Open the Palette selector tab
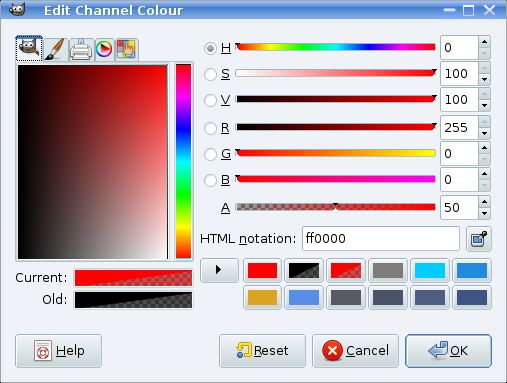The height and width of the screenshot is (383, 507). [126, 49]
